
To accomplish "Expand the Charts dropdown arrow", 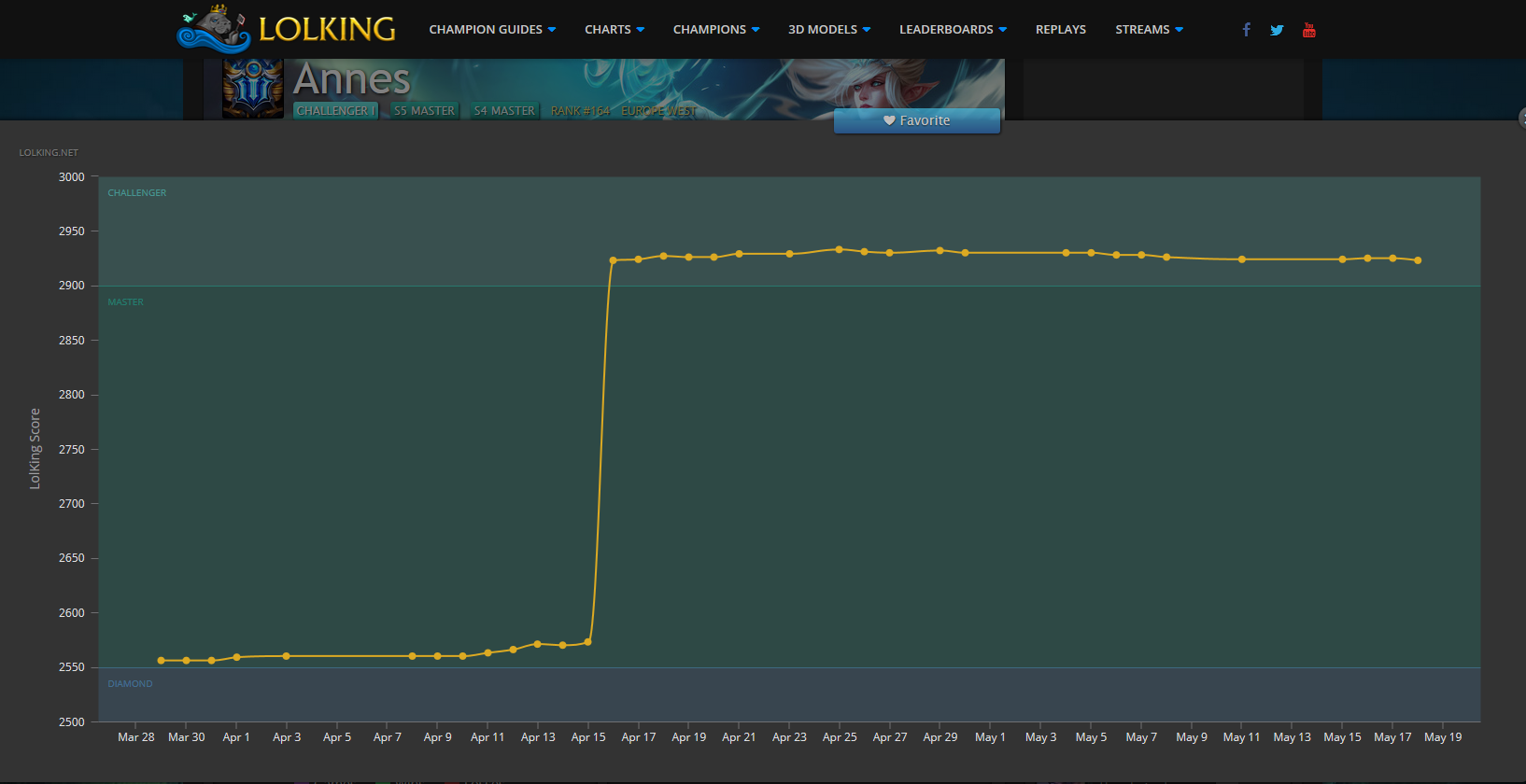I will point(641,30).
